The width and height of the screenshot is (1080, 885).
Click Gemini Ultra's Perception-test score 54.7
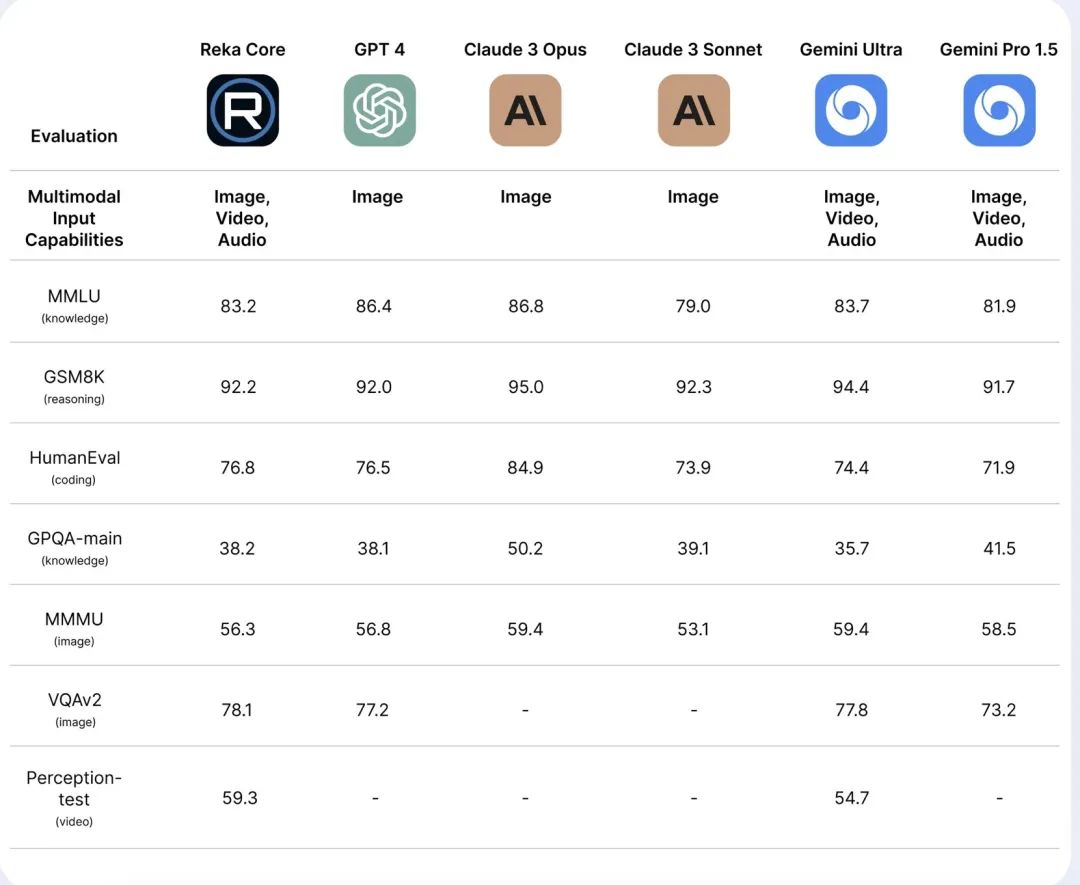tap(851, 798)
